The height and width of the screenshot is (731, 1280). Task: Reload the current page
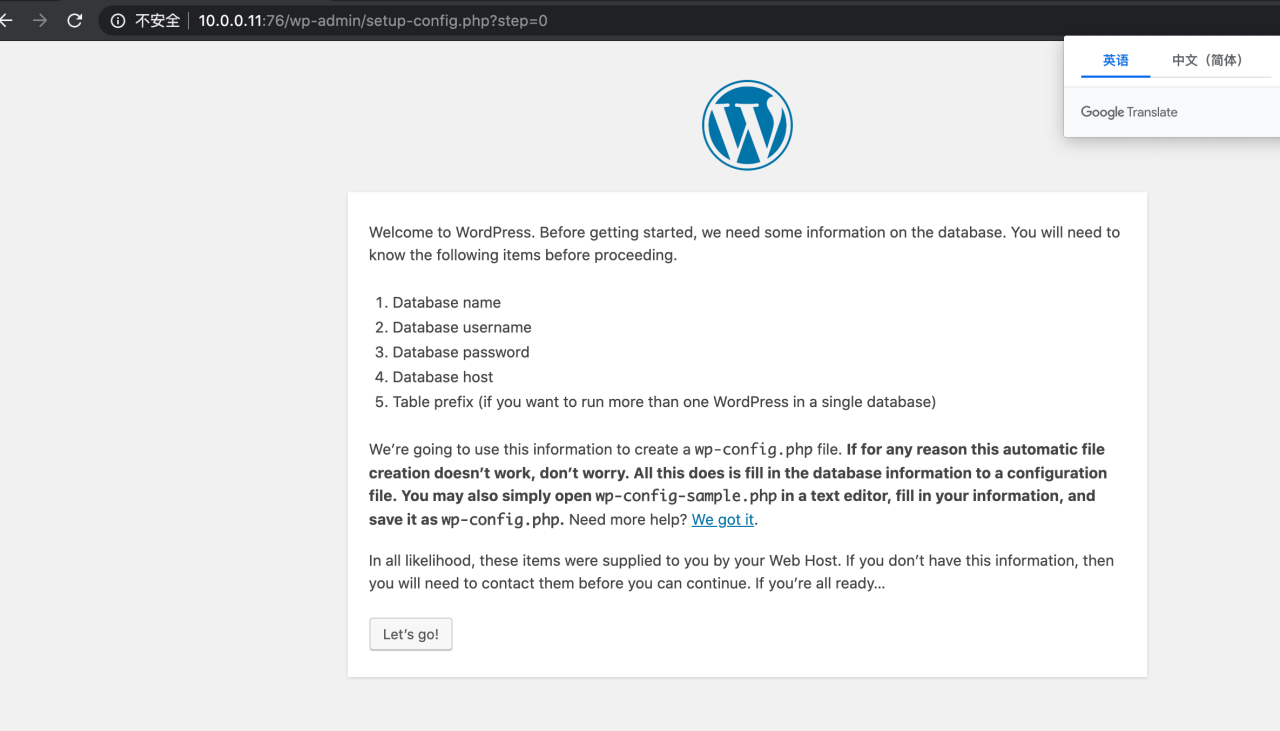coord(75,20)
